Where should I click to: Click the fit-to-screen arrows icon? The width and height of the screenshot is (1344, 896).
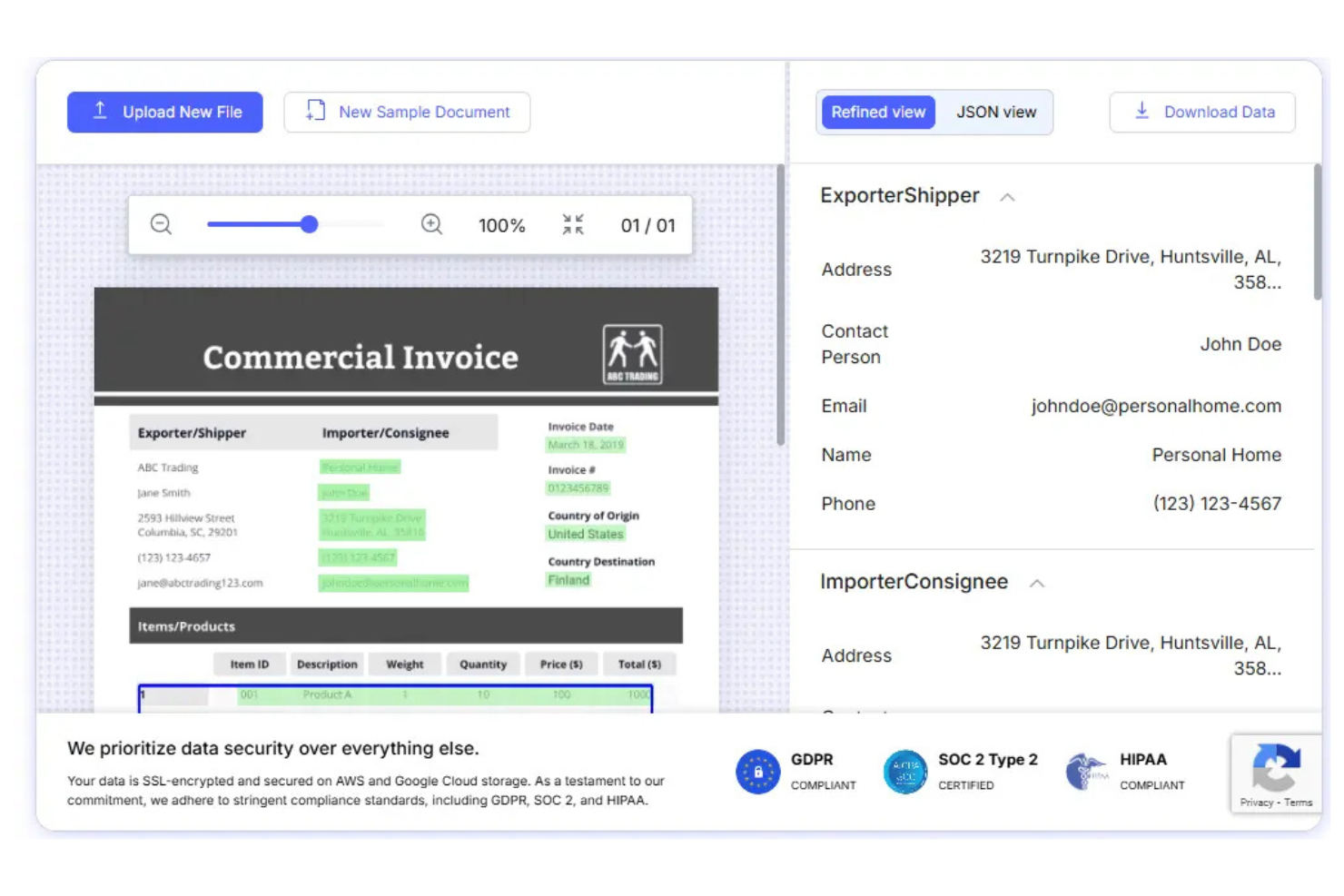[x=572, y=224]
